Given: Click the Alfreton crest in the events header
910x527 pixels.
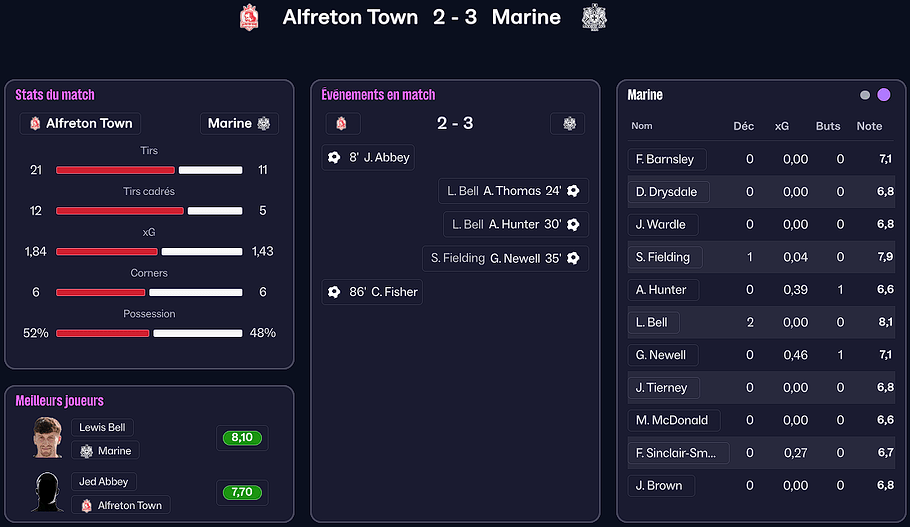Looking at the screenshot, I should pyautogui.click(x=341, y=124).
